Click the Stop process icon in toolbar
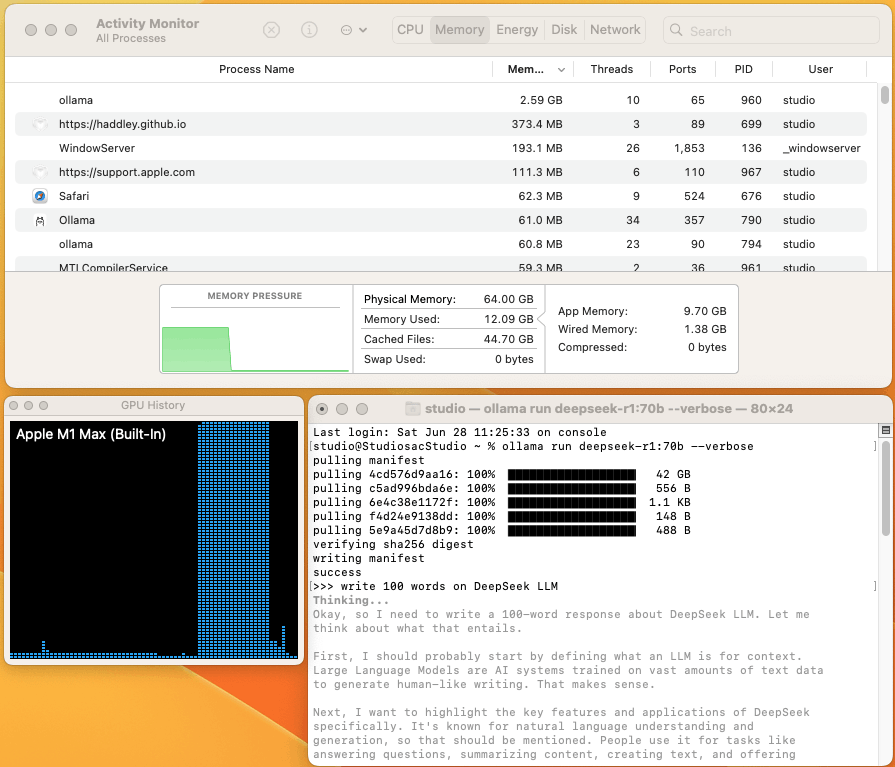The width and height of the screenshot is (895, 767). tap(271, 30)
